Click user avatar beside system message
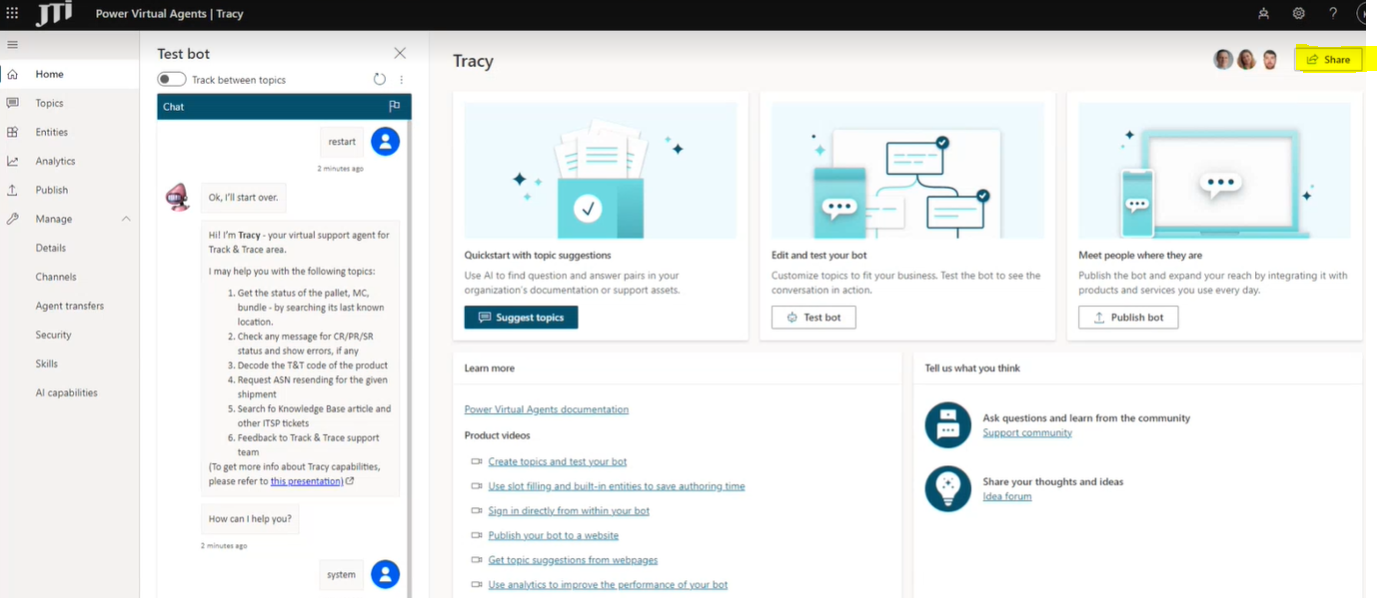This screenshot has height=598, width=1377. 385,574
